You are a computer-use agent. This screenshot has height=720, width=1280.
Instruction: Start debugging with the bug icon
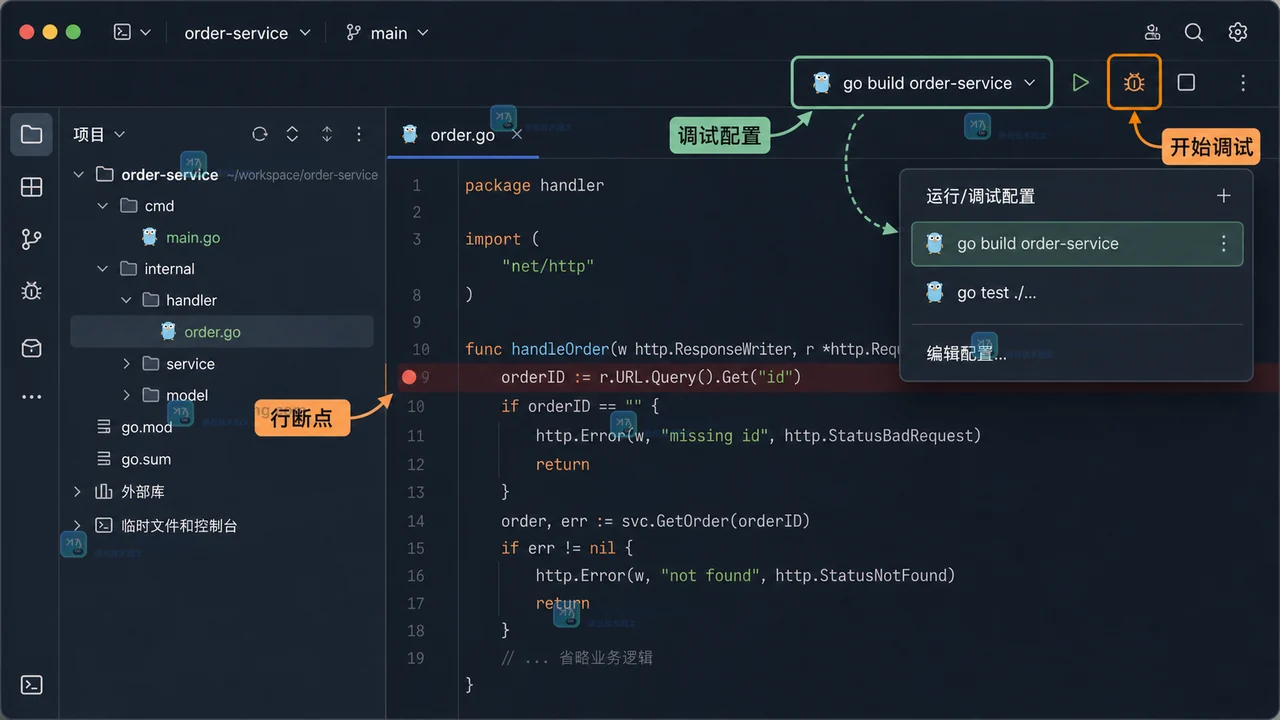[1134, 83]
